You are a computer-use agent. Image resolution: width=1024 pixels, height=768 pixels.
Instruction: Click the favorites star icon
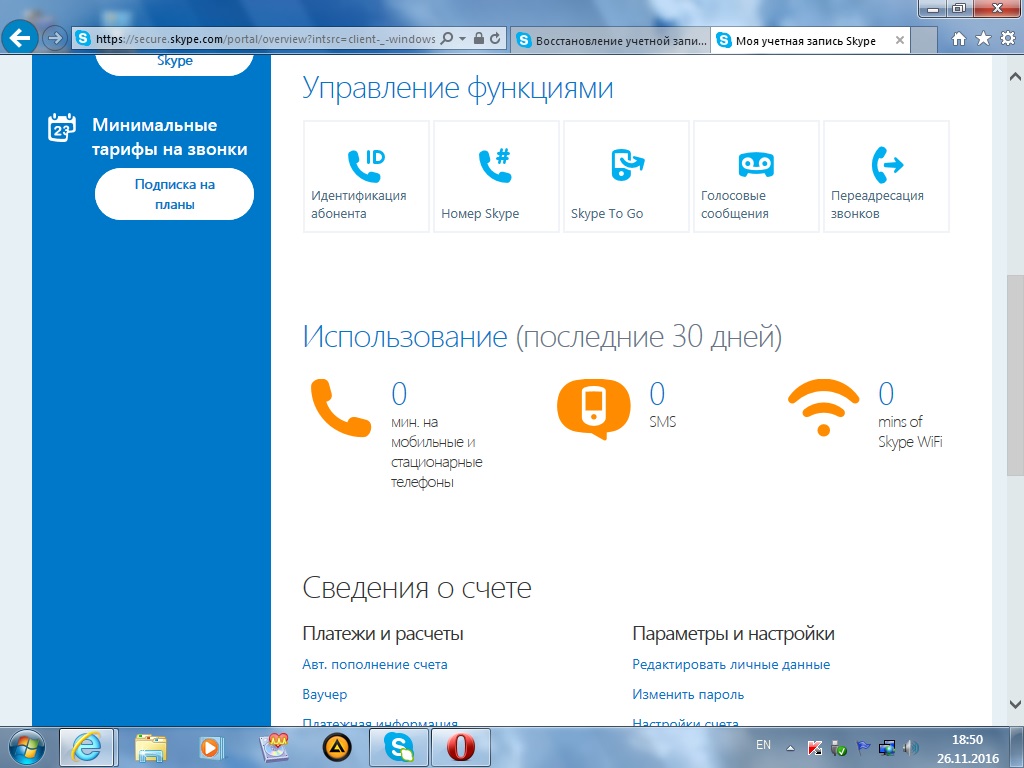click(984, 39)
